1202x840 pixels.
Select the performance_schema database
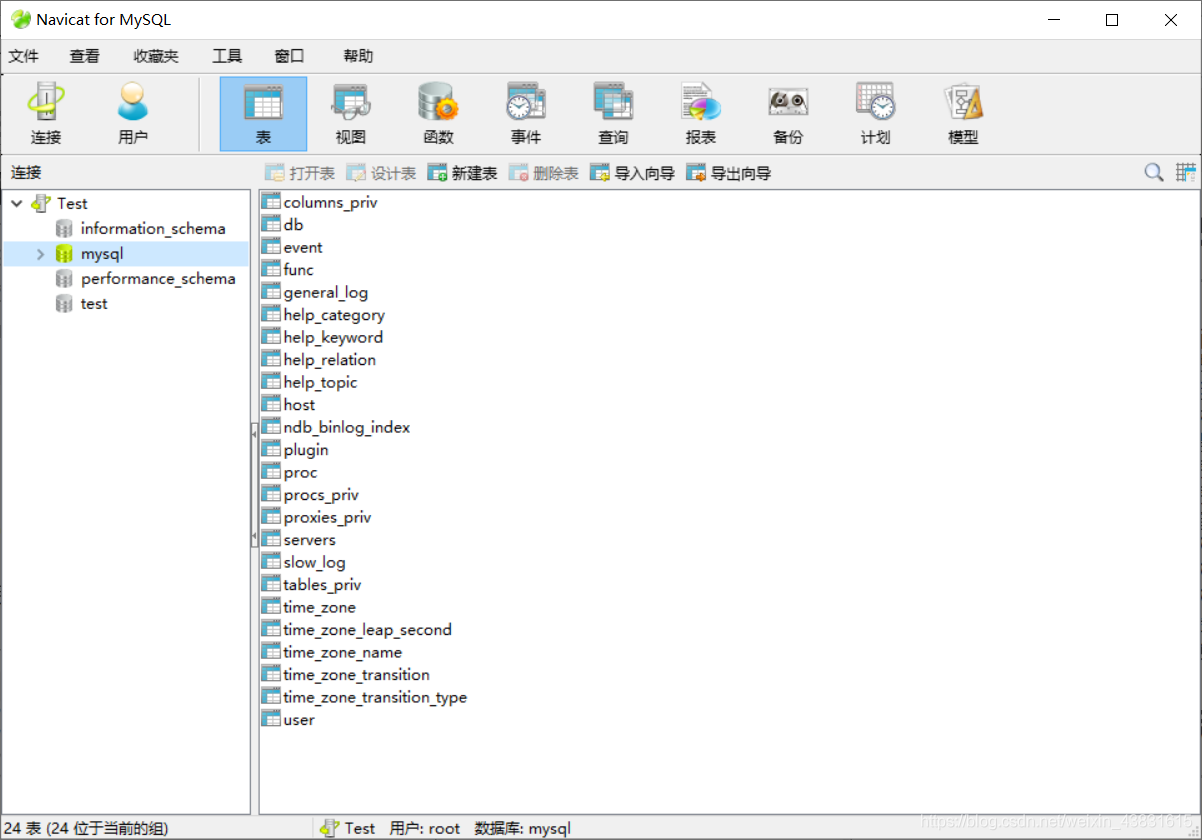click(x=158, y=279)
